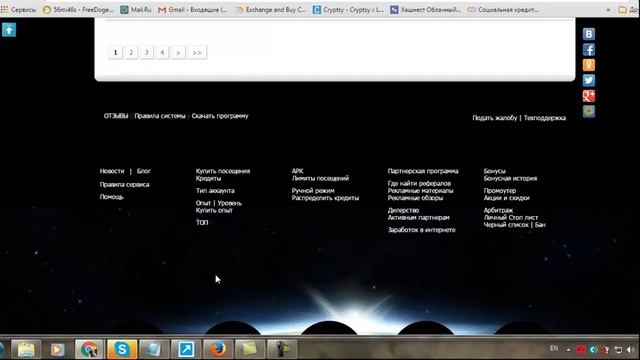Screen dimensions: 640x360
Task: Open the FreeDoge bookmark
Action: 78,9
